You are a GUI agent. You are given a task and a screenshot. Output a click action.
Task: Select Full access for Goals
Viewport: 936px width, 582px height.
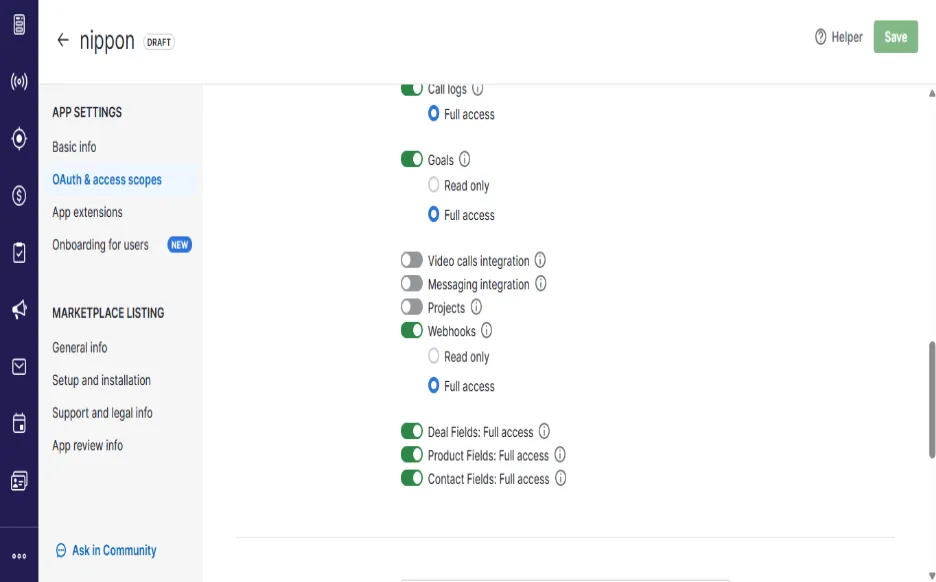[433, 214]
